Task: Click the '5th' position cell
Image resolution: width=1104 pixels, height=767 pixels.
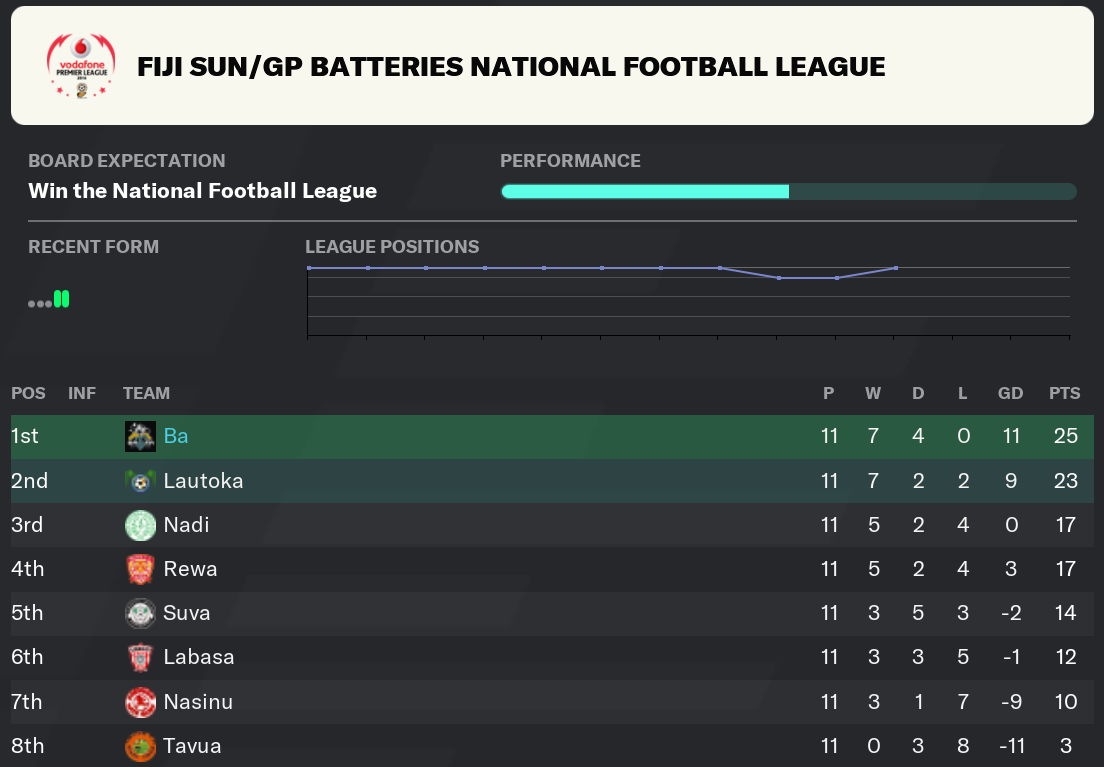Action: [x=27, y=613]
